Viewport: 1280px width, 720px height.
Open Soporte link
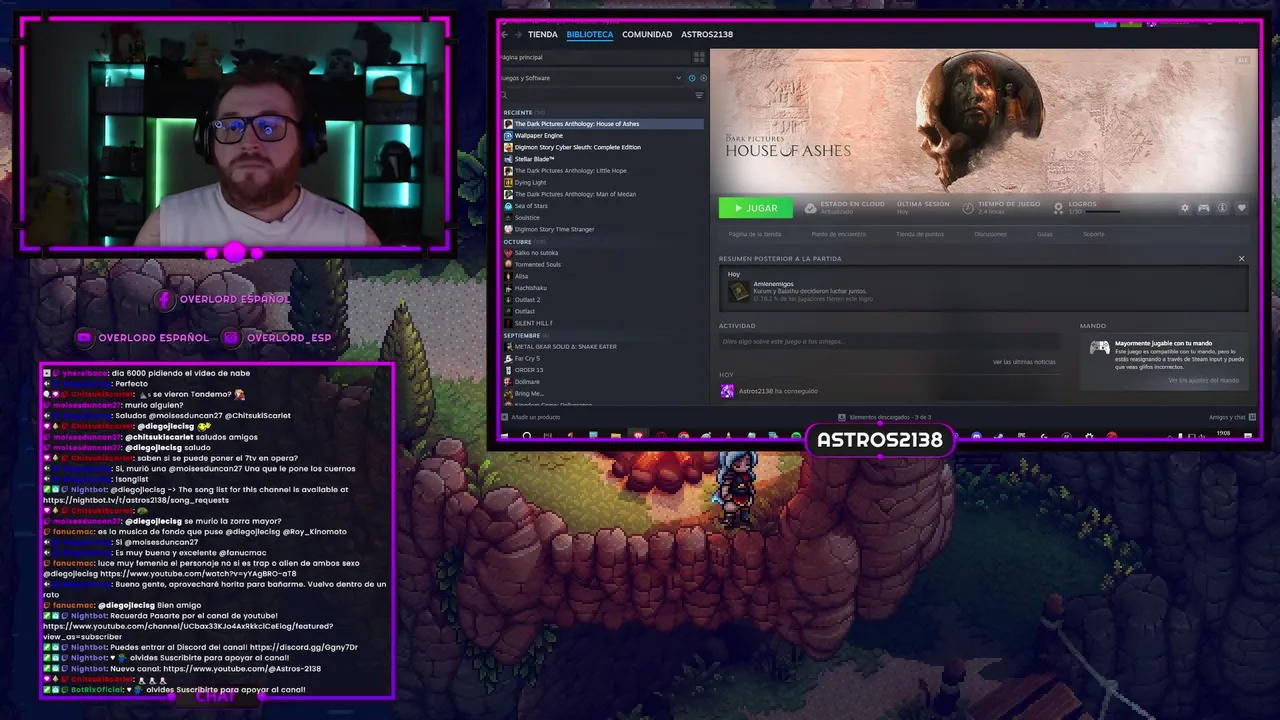pyautogui.click(x=1094, y=234)
